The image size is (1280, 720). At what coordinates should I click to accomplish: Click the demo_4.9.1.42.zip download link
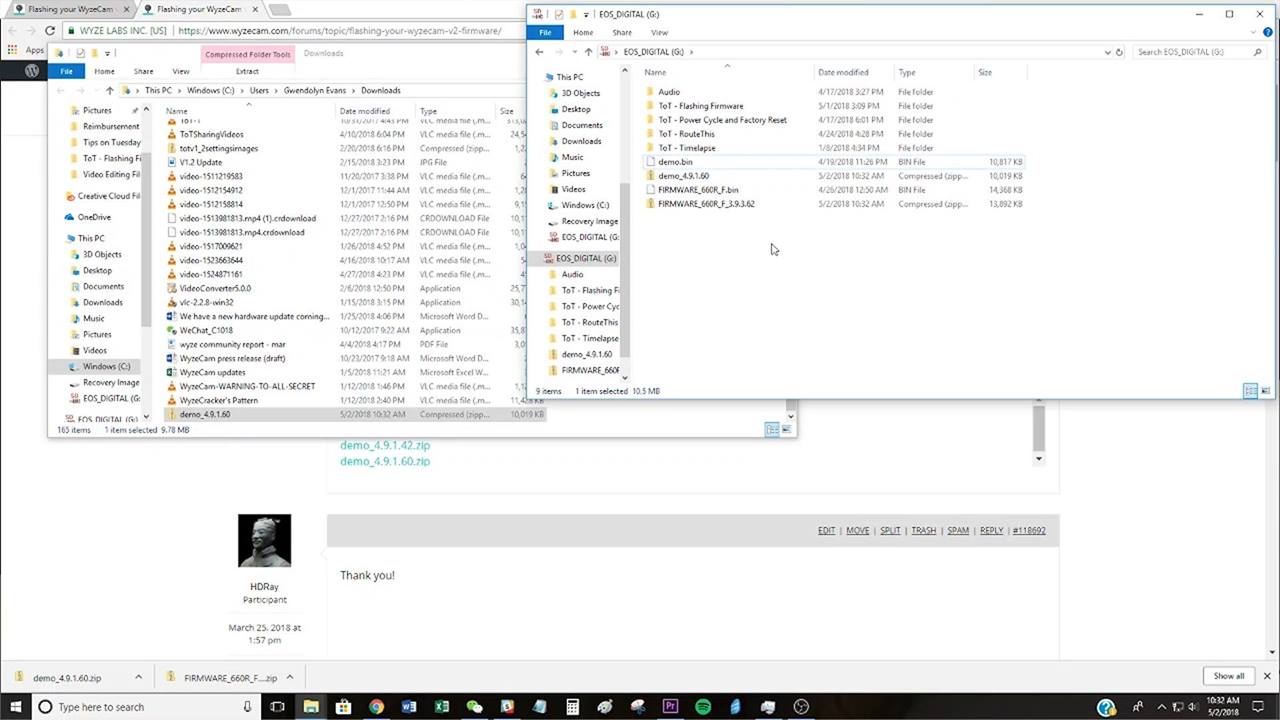click(x=385, y=446)
